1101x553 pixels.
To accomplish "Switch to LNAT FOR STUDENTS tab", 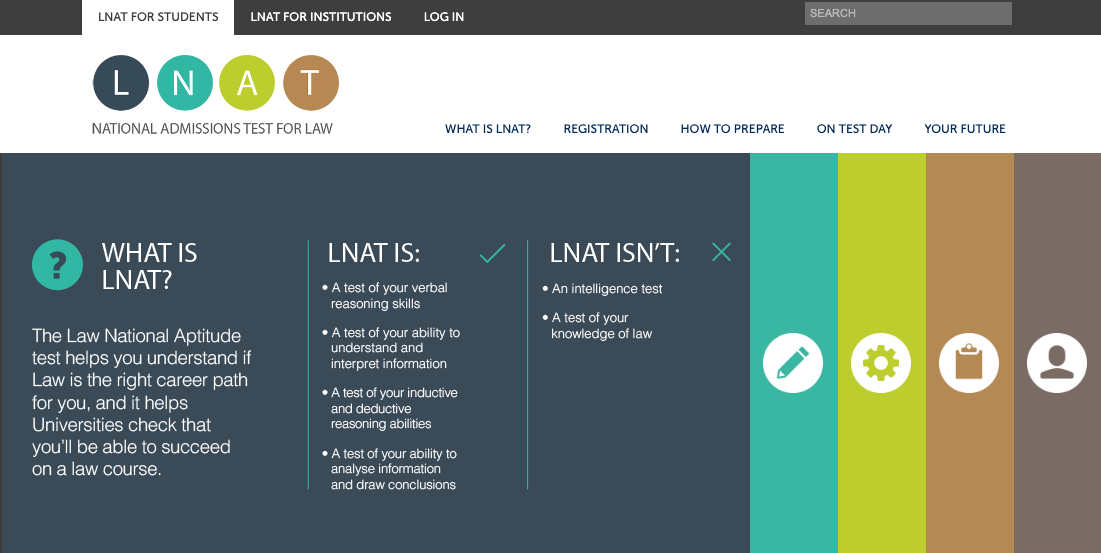I will click(158, 17).
